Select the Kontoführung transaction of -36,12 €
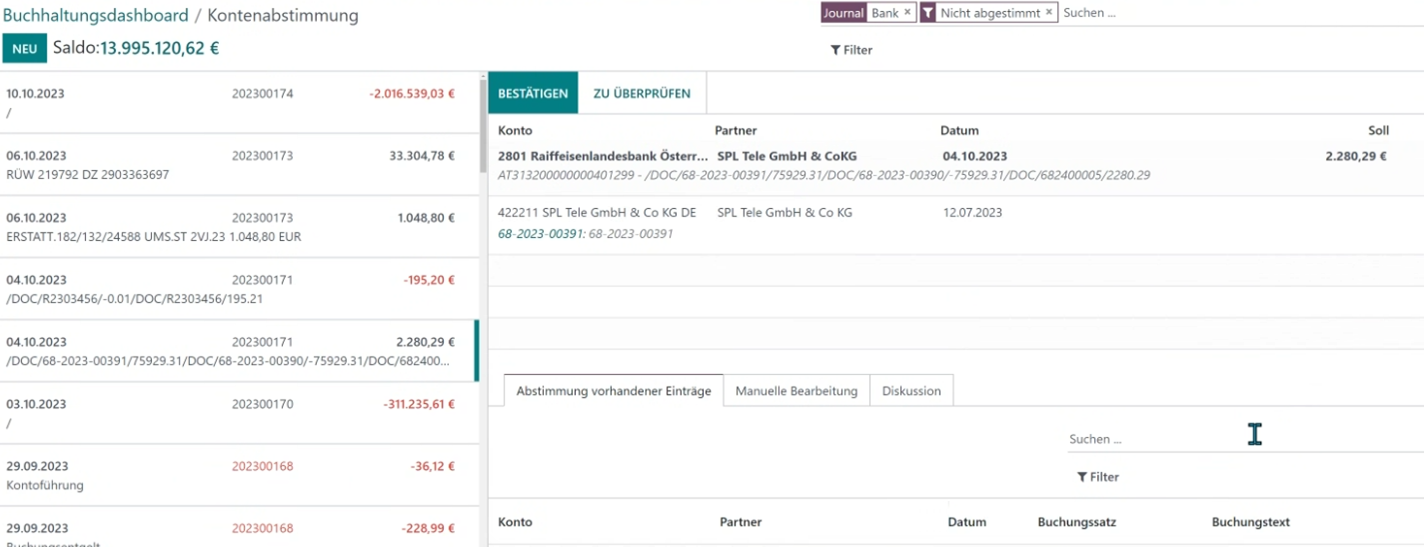This screenshot has width=1424, height=547. [240, 475]
